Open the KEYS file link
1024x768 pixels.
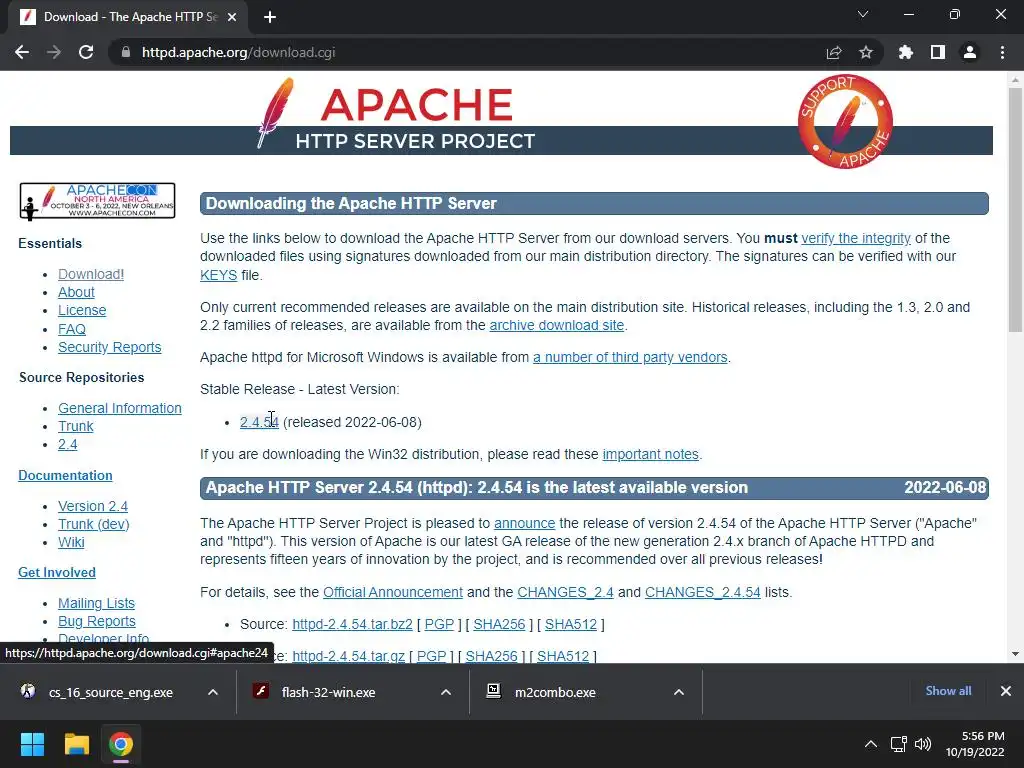point(218,275)
